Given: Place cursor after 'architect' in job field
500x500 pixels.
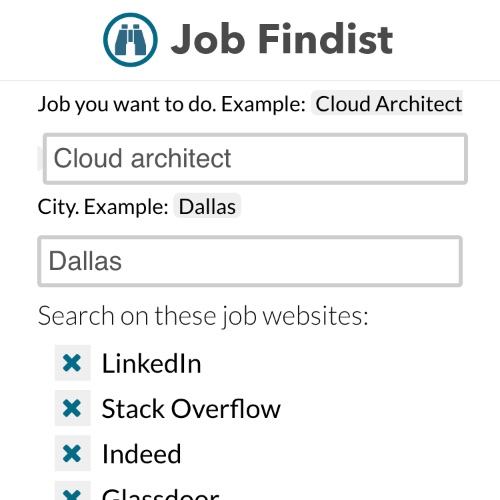Looking at the screenshot, I should click(x=232, y=158).
